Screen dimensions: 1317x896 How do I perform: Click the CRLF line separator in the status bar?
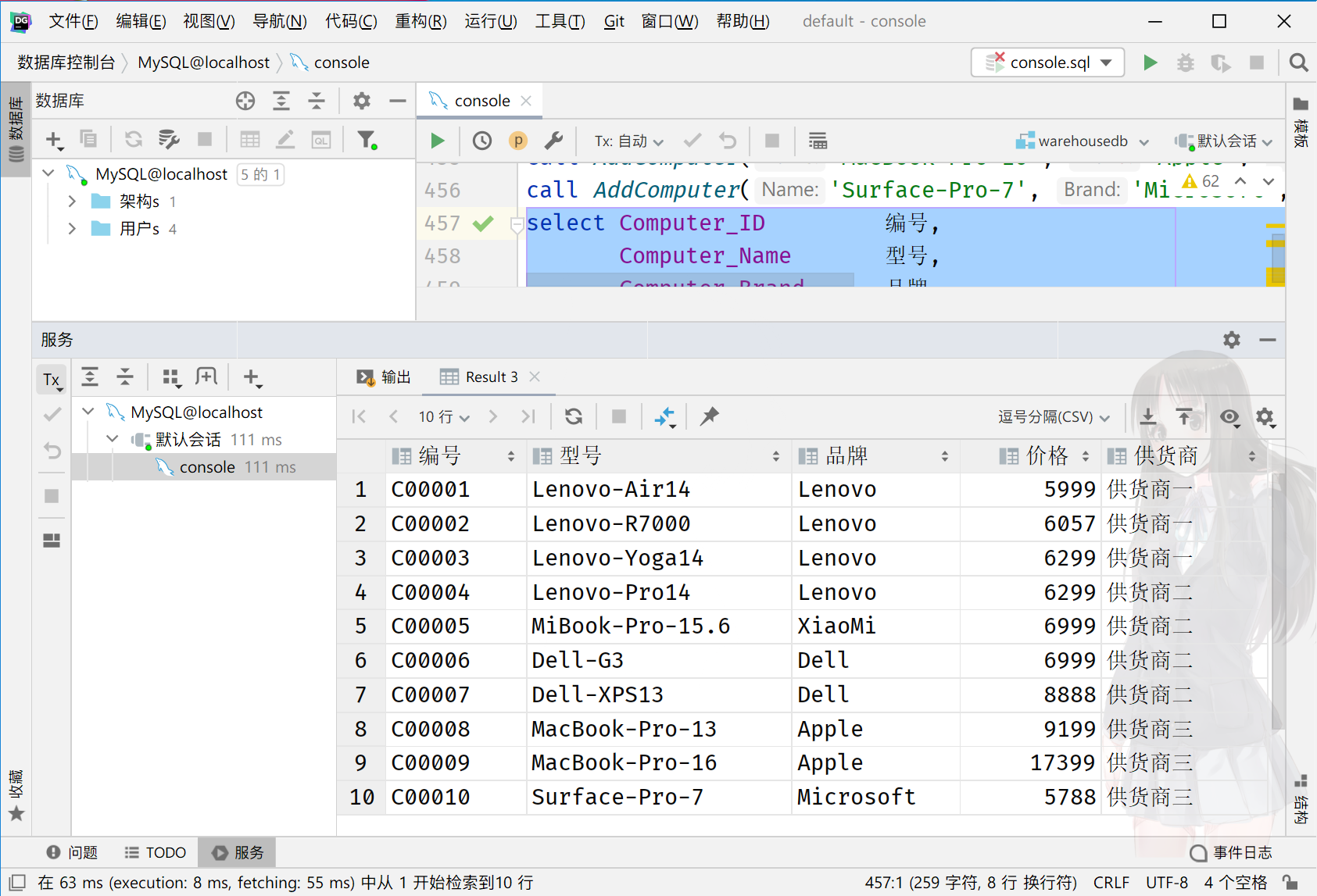coord(1111,883)
